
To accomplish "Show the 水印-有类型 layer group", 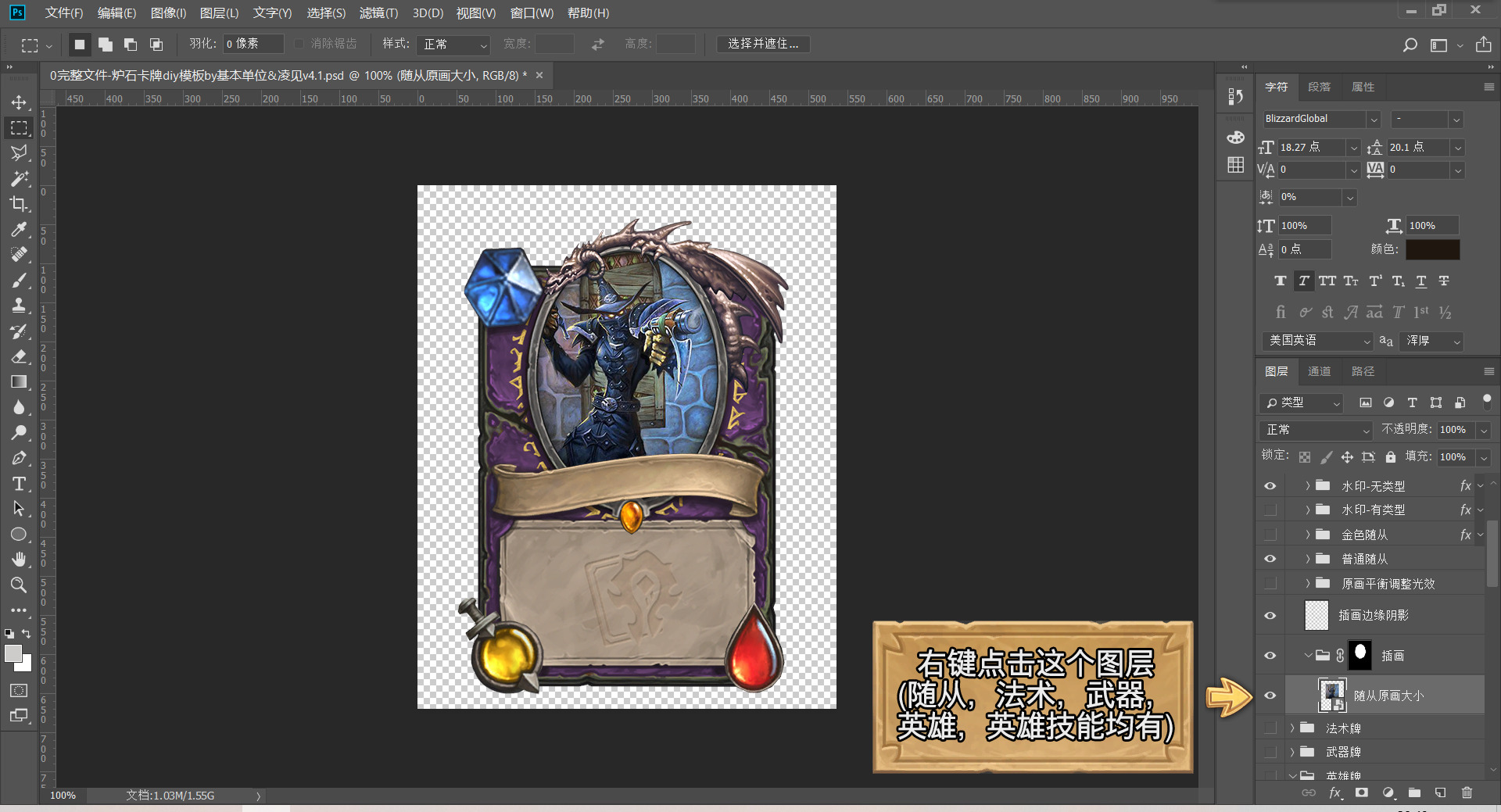I will pos(1270,510).
